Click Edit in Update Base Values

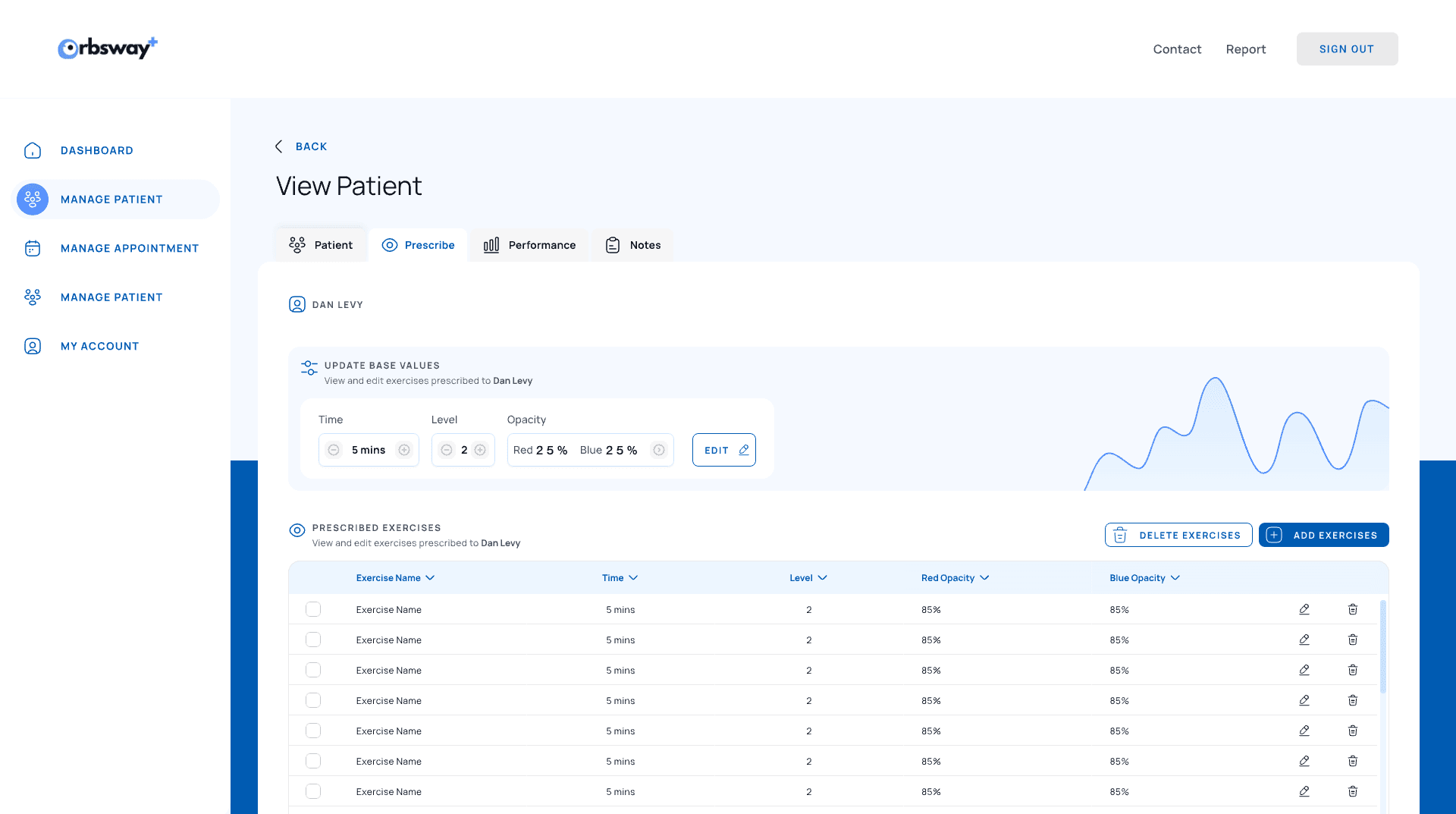(724, 450)
